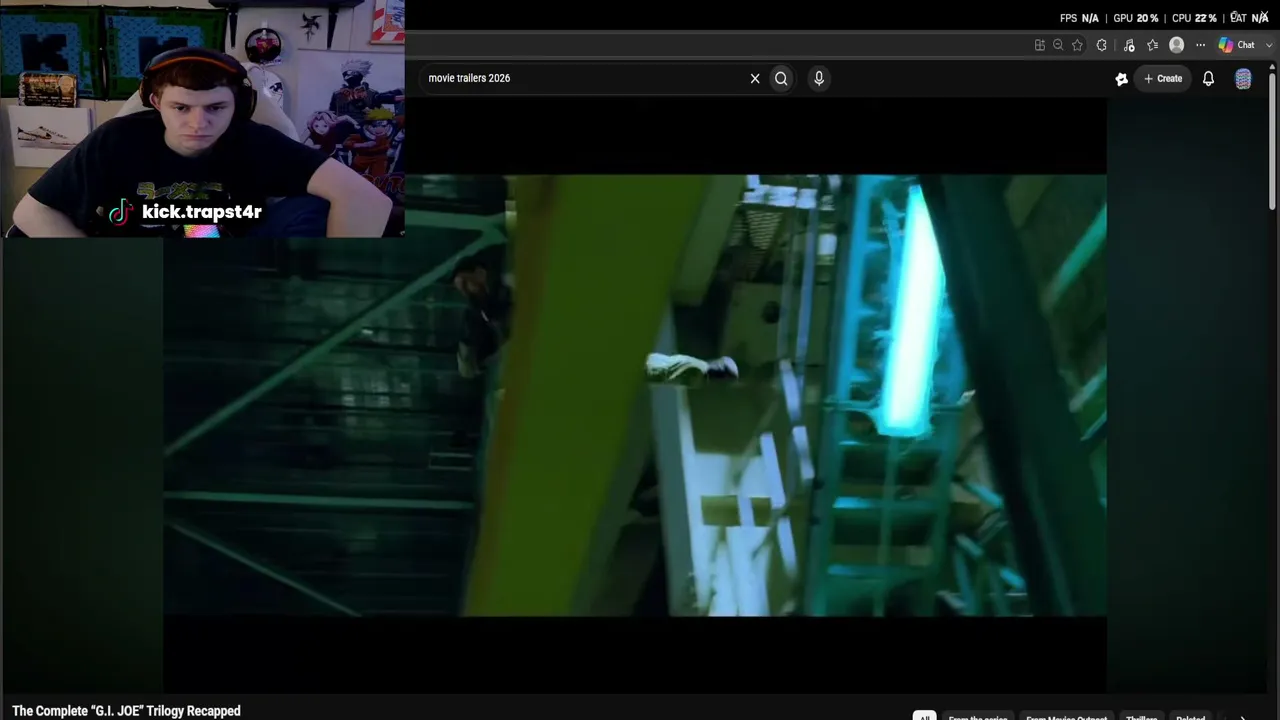Add this page to browser favorites
Viewport: 1280px width, 720px height.
pyautogui.click(x=1077, y=45)
